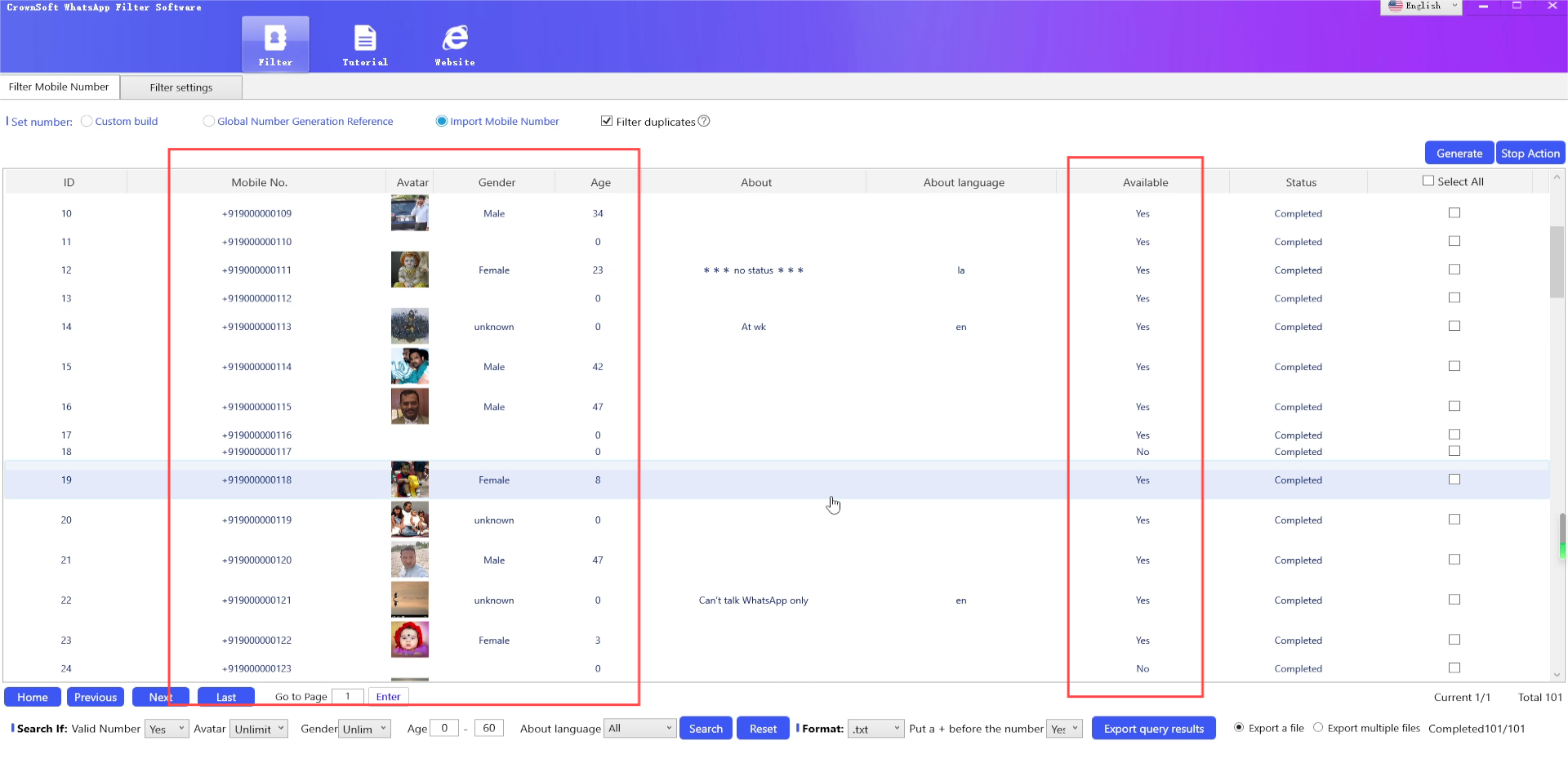1568x759 pixels.
Task: Open the Valid Number dropdown
Action: (167, 728)
